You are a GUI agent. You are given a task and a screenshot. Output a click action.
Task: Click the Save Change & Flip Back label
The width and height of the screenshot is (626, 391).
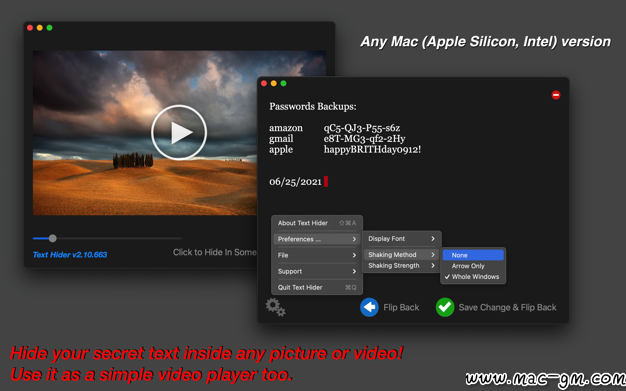[507, 307]
